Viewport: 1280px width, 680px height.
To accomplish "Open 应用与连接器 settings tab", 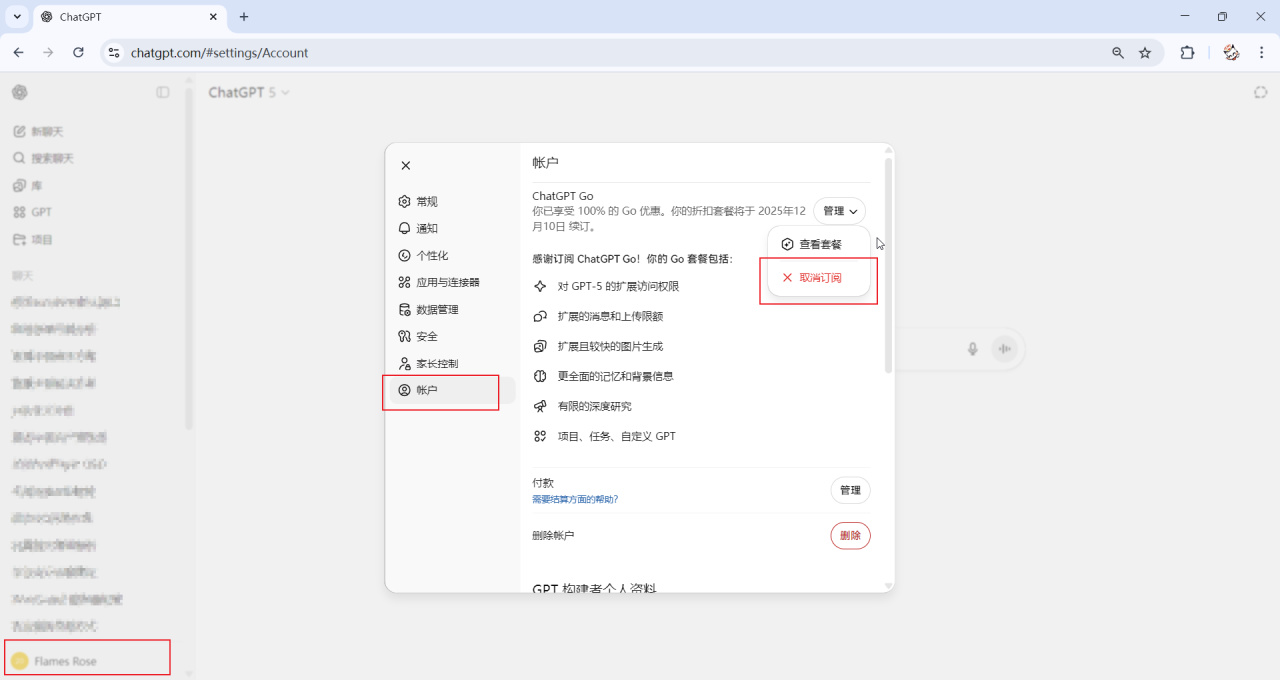I will 452,282.
